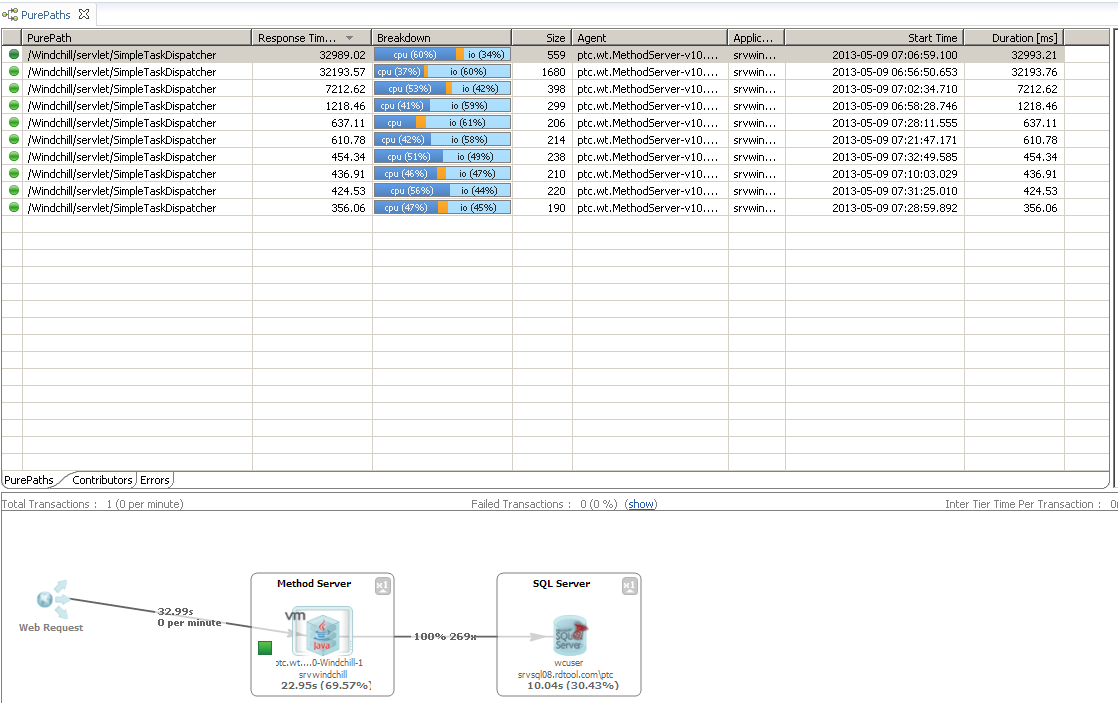Screen dimensions: 1118x703
Task: Select size value 1680
Action: click(553, 72)
